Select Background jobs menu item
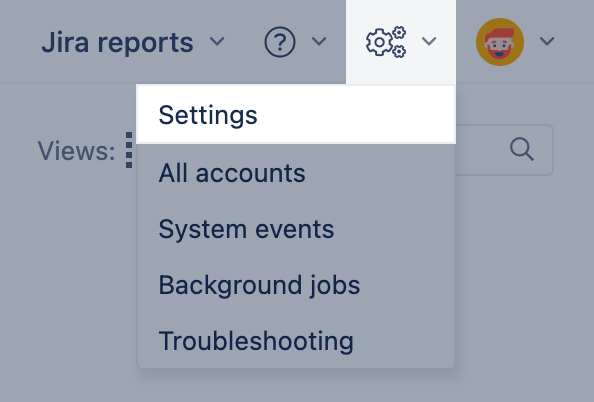The height and width of the screenshot is (402, 594). [296, 285]
